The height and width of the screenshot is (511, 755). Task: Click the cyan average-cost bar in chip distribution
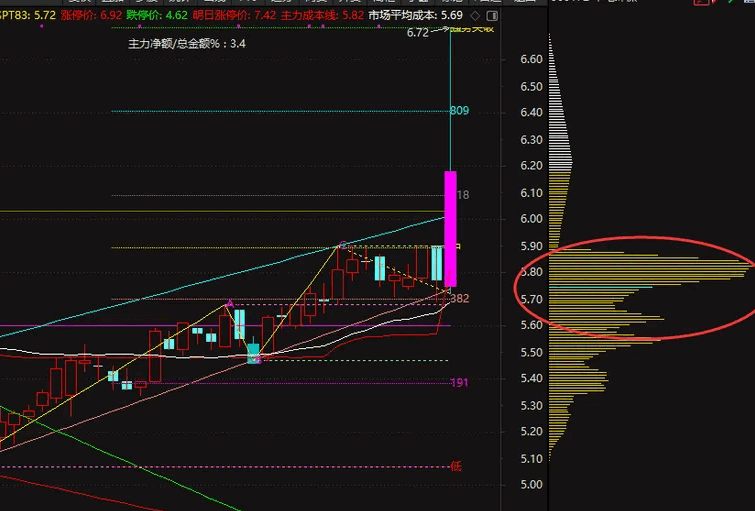(x=601, y=288)
